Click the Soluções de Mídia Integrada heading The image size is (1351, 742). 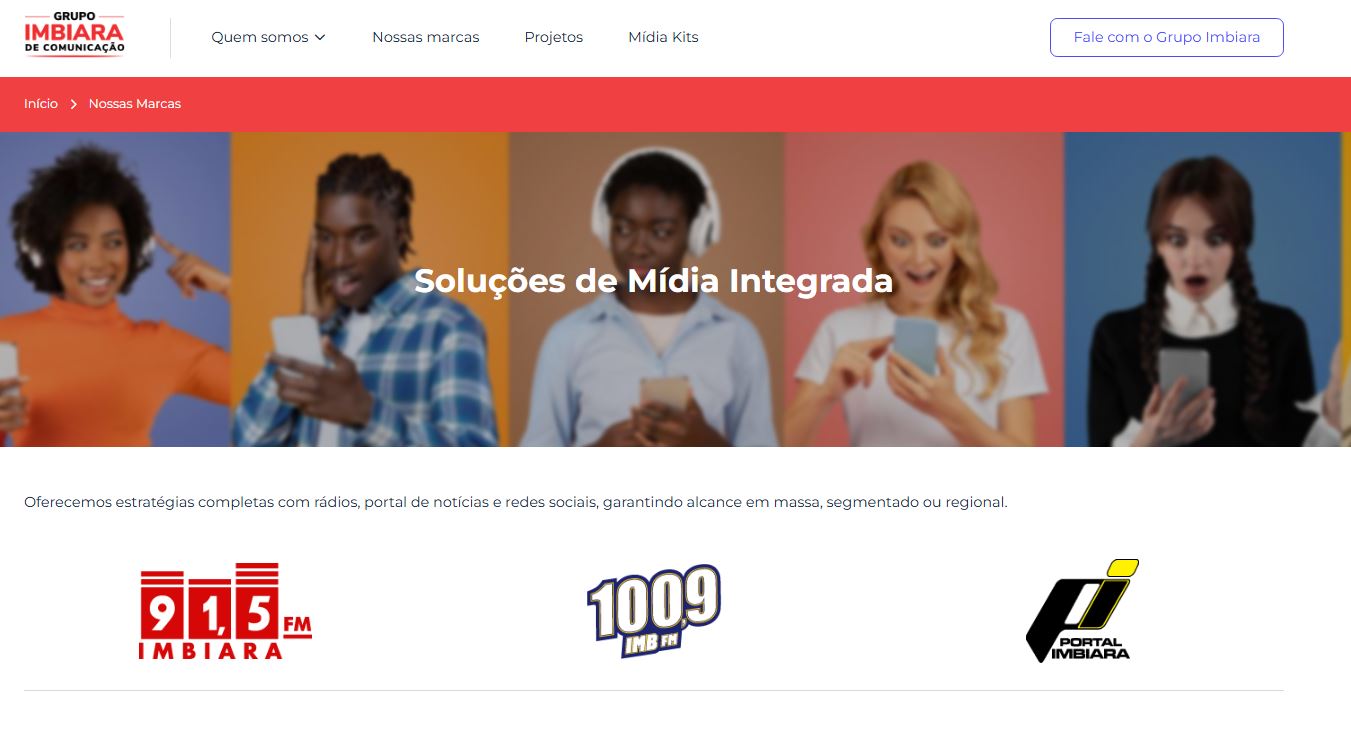(x=654, y=281)
